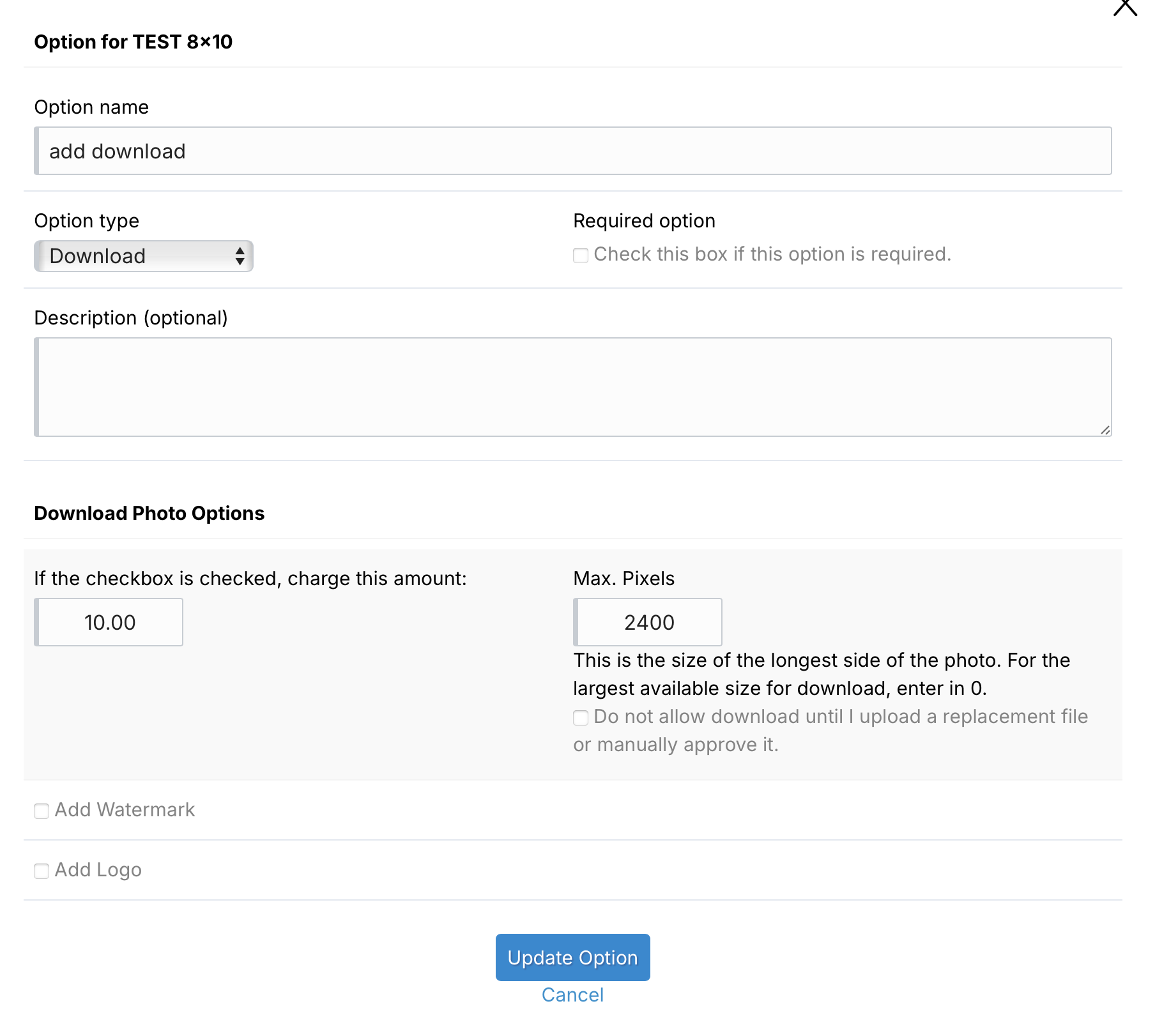Close the option dialog with the X icon
This screenshot has height=1036, width=1155.
(x=1125, y=7)
